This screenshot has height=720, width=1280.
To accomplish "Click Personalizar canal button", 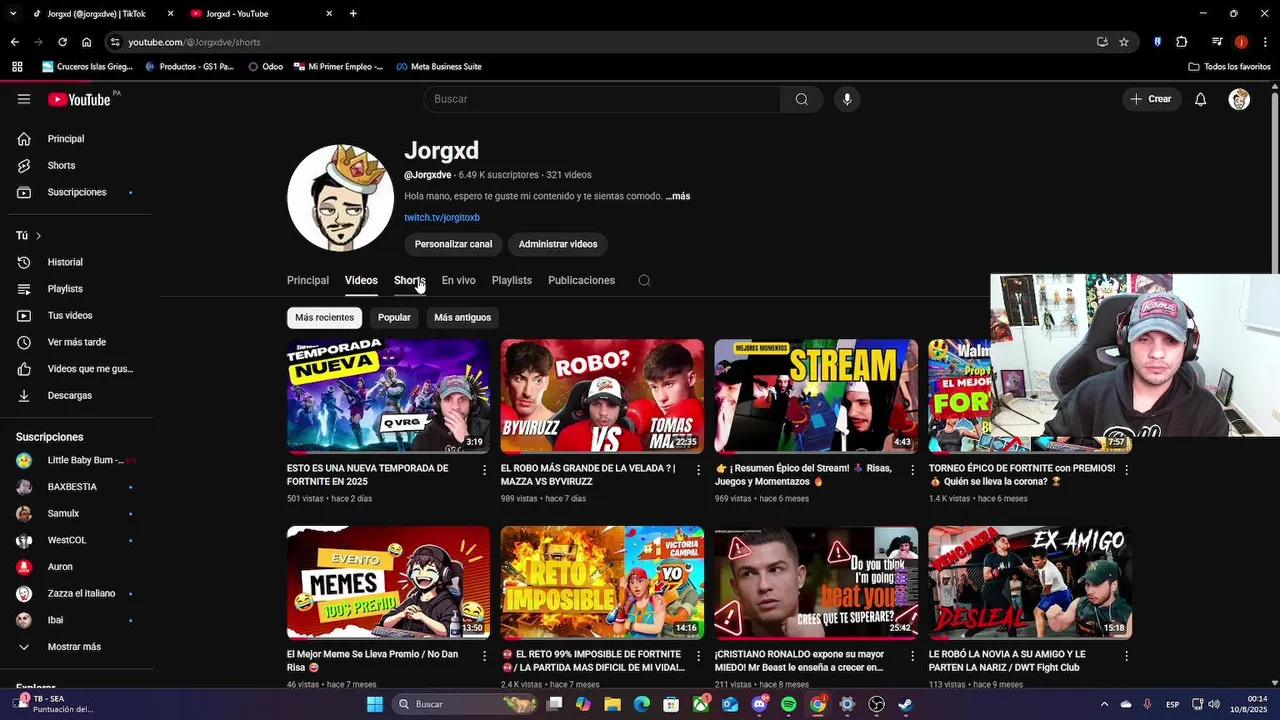I will (x=453, y=244).
